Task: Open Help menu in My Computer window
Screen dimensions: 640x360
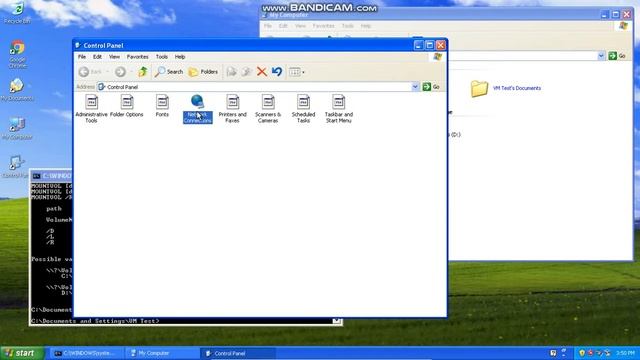Action: coord(366,26)
